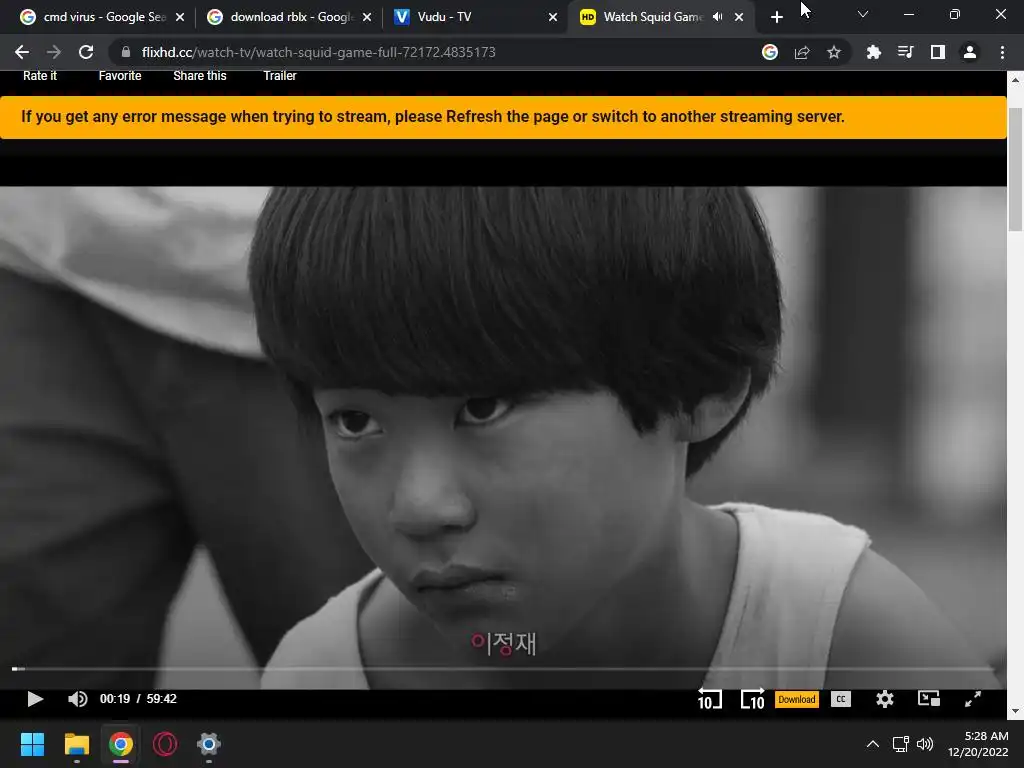Open video player settings gear
The height and width of the screenshot is (768, 1024).
tap(884, 699)
